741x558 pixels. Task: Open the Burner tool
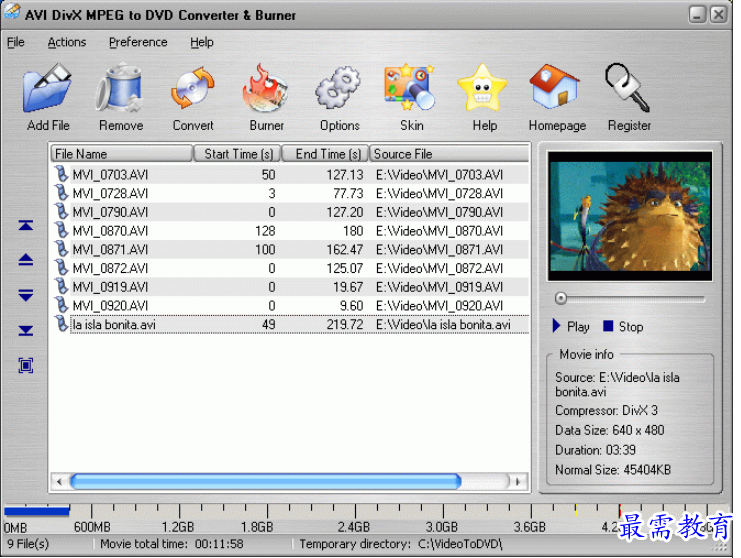pos(266,89)
